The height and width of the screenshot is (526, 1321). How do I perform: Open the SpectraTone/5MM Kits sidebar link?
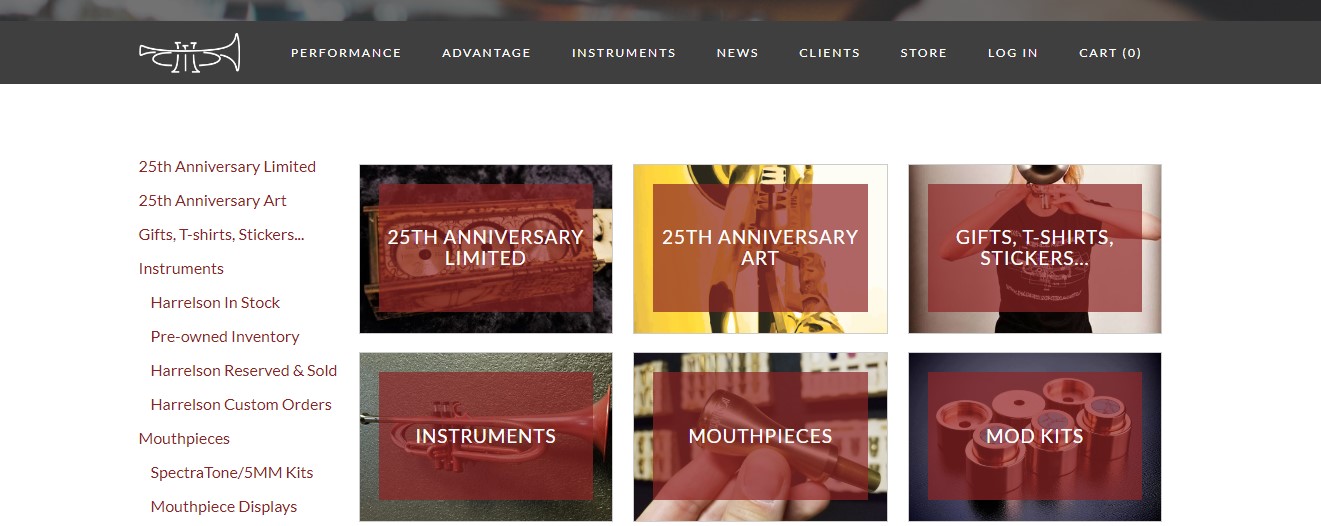click(232, 473)
